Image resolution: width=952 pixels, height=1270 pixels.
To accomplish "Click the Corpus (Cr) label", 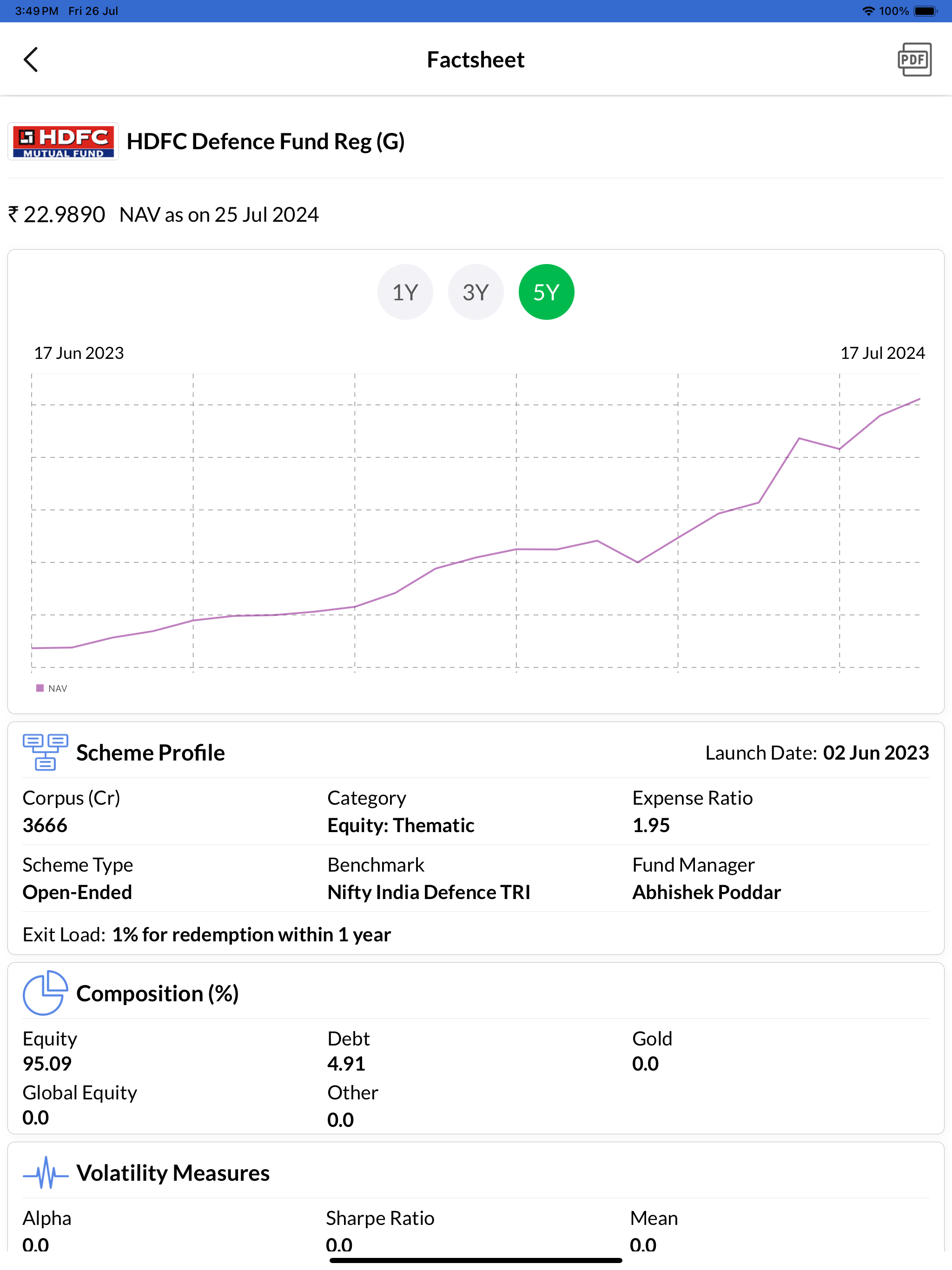I will pos(71,798).
